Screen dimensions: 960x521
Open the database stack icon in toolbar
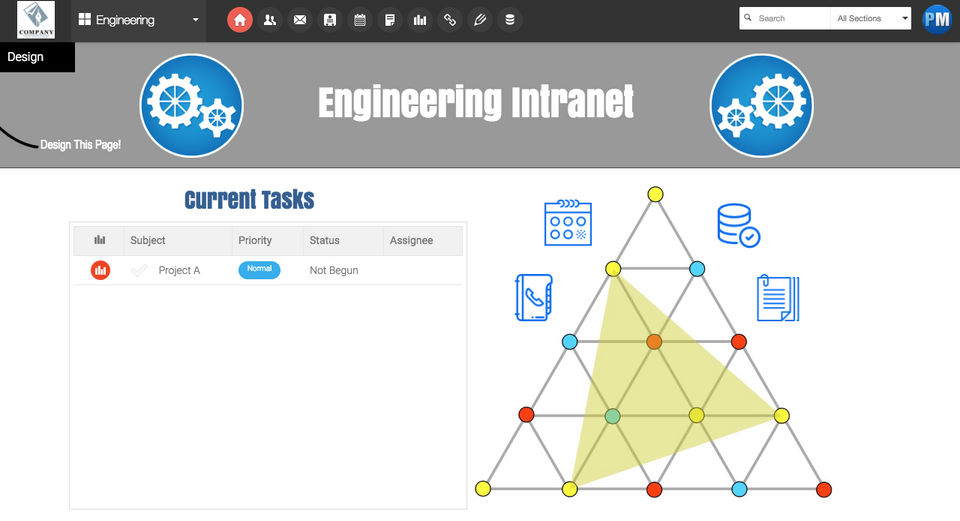[509, 20]
